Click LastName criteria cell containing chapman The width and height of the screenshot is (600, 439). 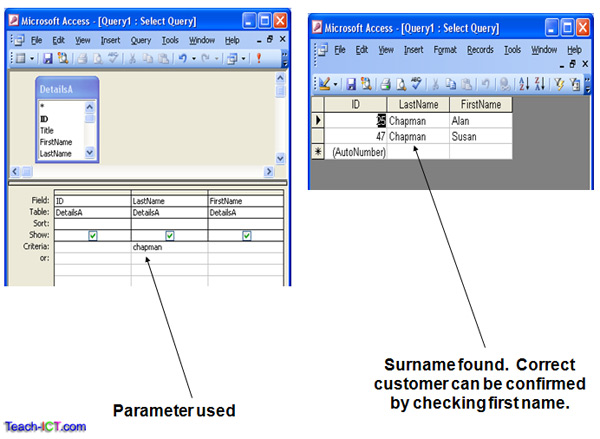(x=169, y=246)
